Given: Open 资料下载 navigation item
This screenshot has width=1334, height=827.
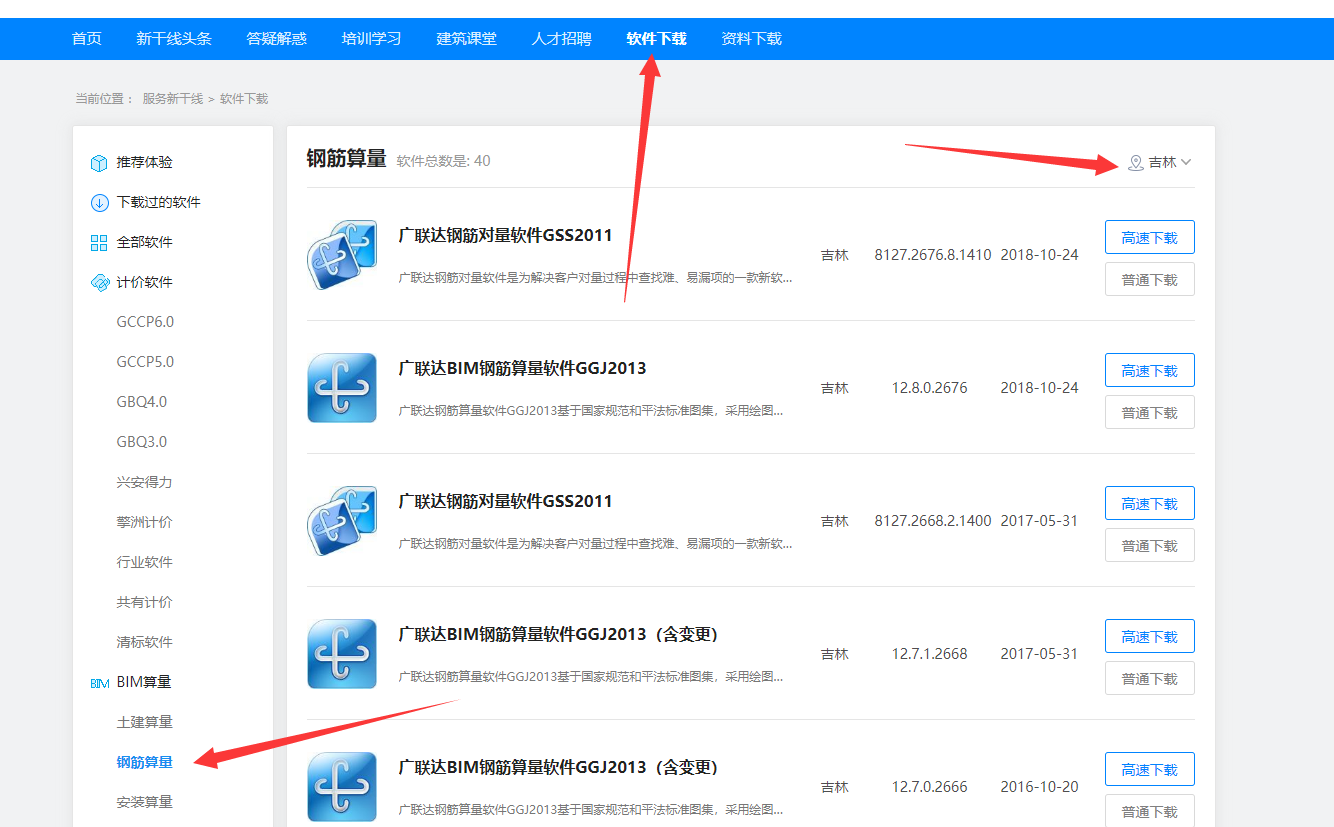Looking at the screenshot, I should pyautogui.click(x=752, y=39).
